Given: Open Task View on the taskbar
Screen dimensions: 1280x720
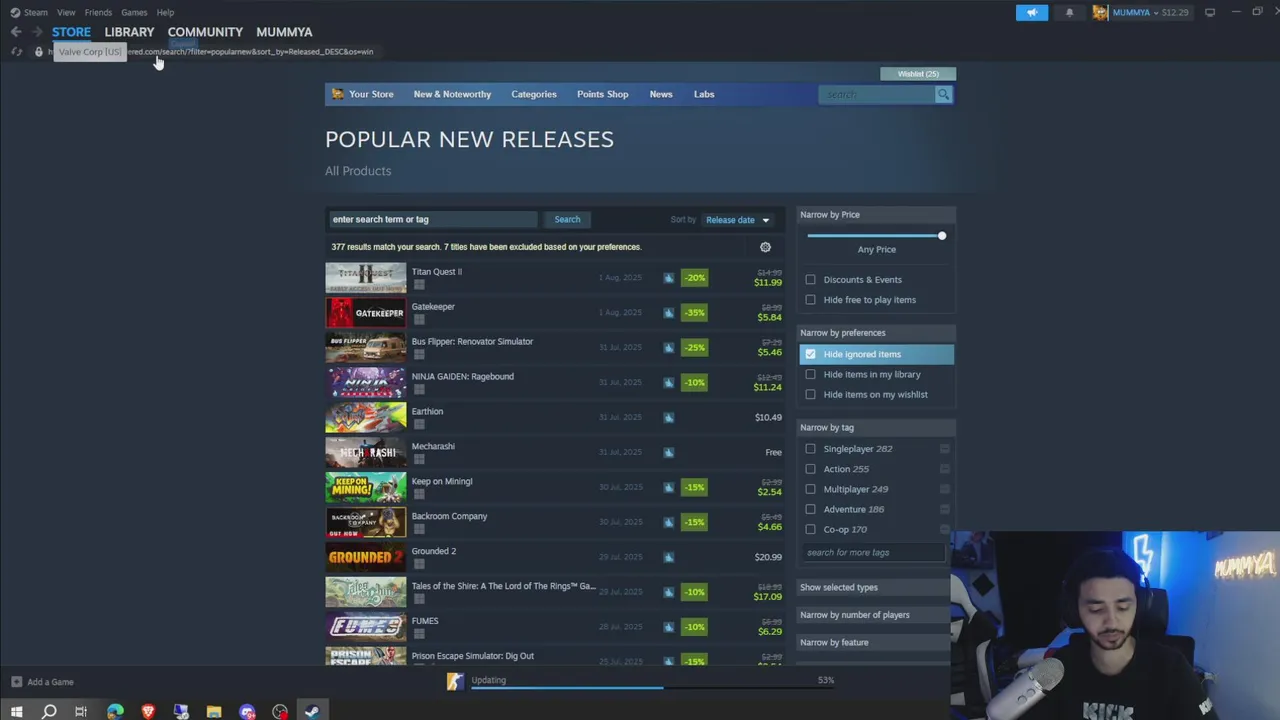Looking at the screenshot, I should (x=81, y=712).
